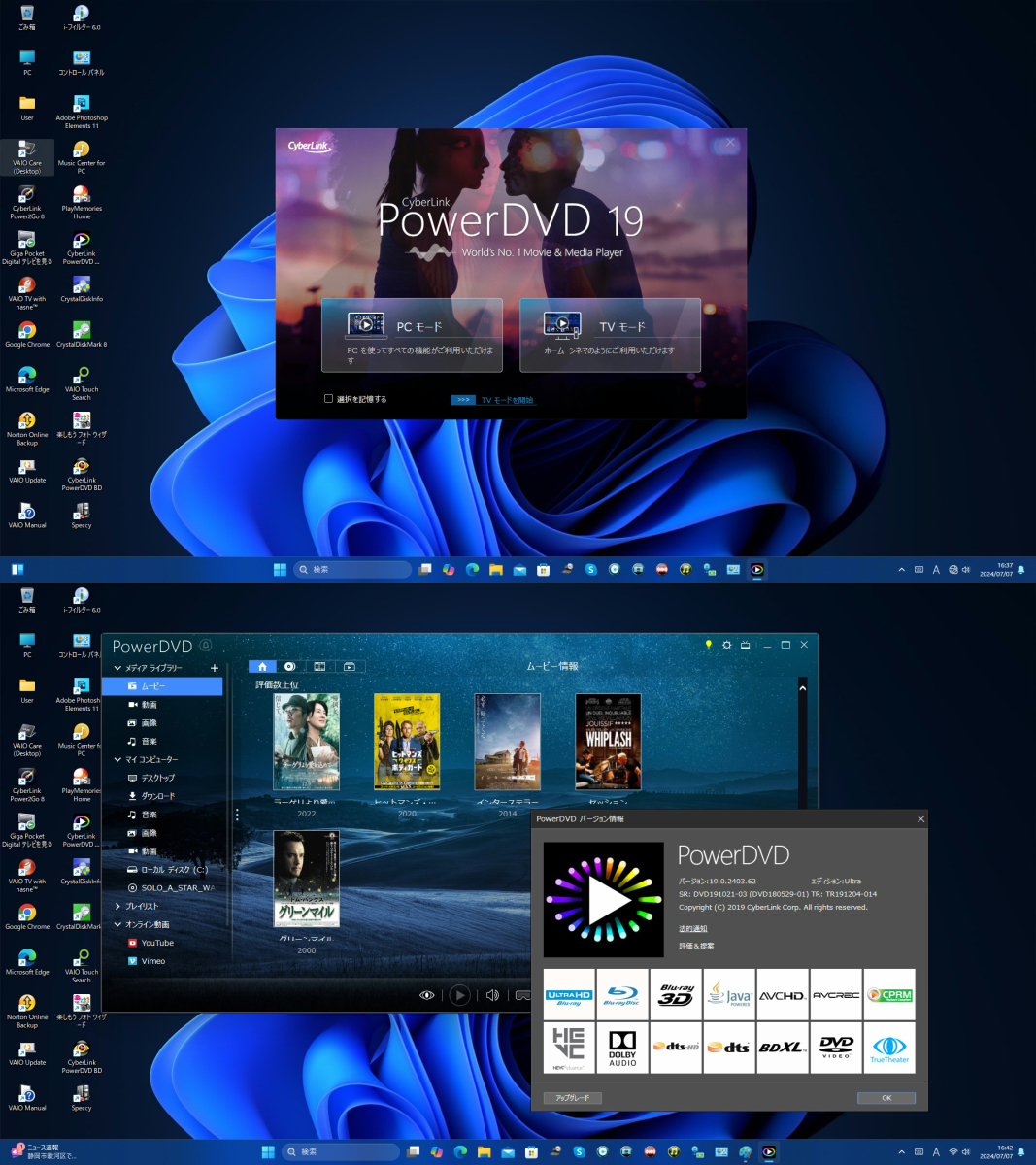The height and width of the screenshot is (1165, 1036).
Task: Switch to the disc tab in ムービー view
Action: click(x=289, y=667)
